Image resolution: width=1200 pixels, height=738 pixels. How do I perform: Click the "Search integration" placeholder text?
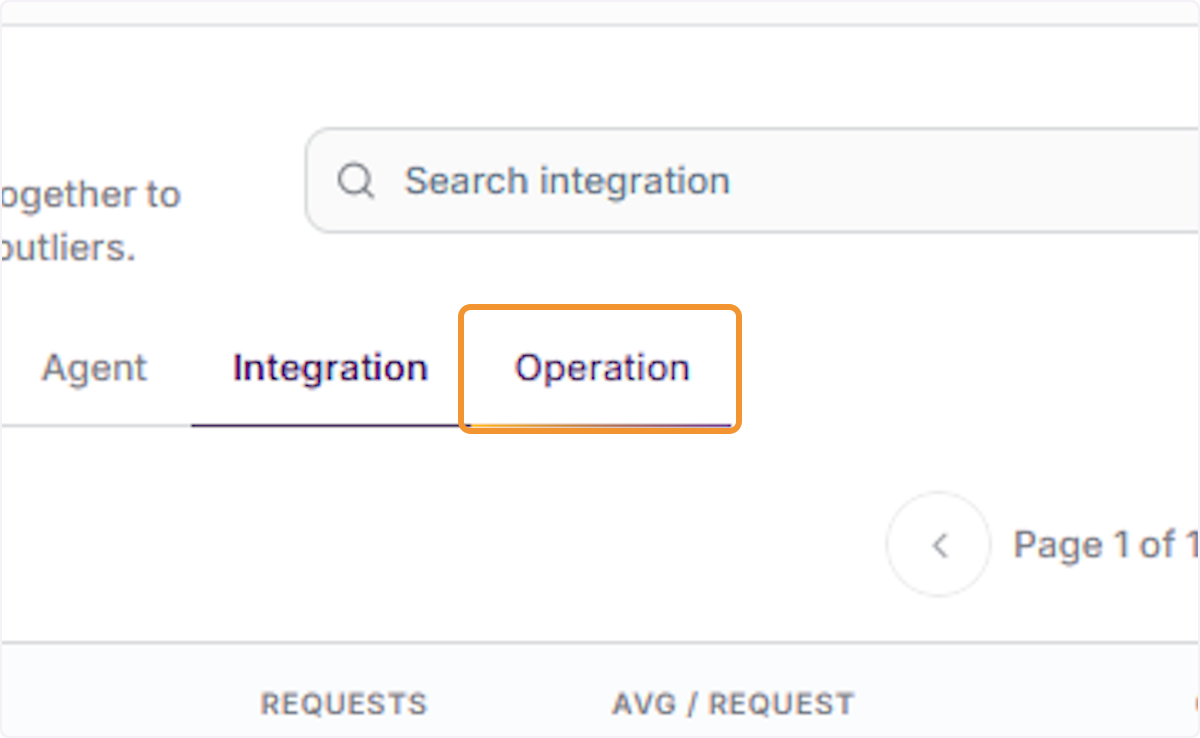[x=567, y=181]
